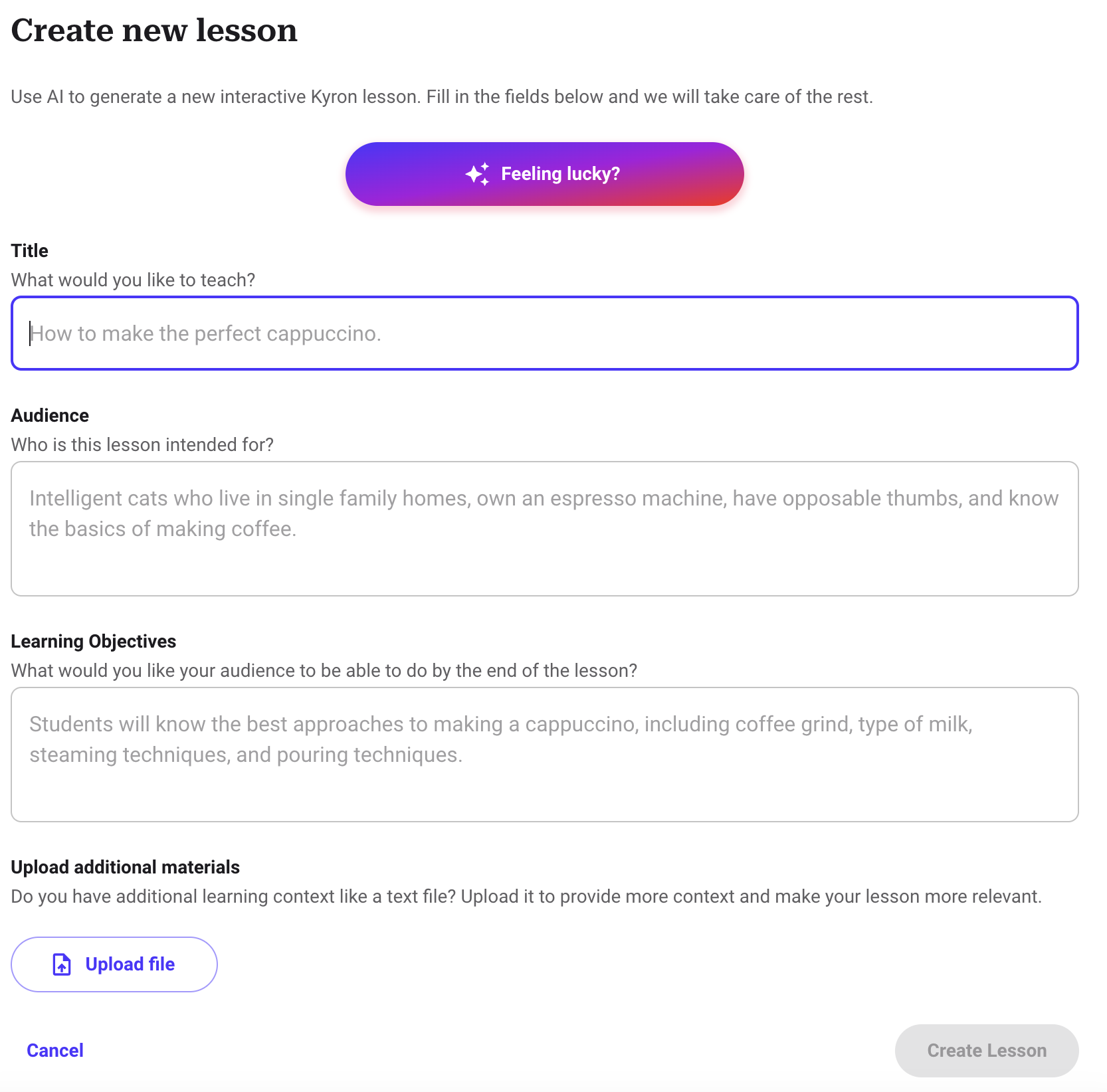Click the Learning Objectives text area
The width and height of the screenshot is (1107, 1092).
[x=544, y=755]
